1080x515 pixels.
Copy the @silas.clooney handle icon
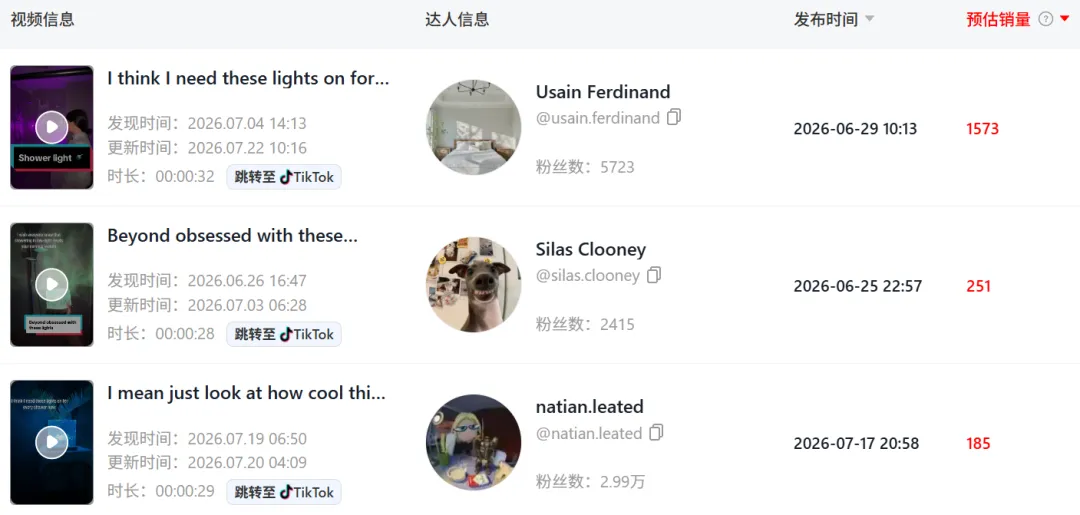654,275
